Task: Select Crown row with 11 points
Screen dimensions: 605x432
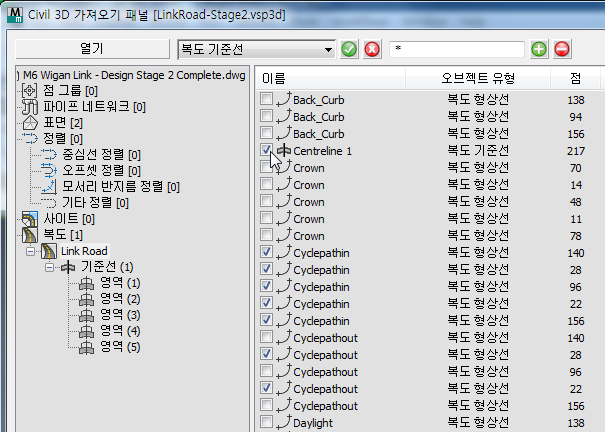Action: coord(428,219)
